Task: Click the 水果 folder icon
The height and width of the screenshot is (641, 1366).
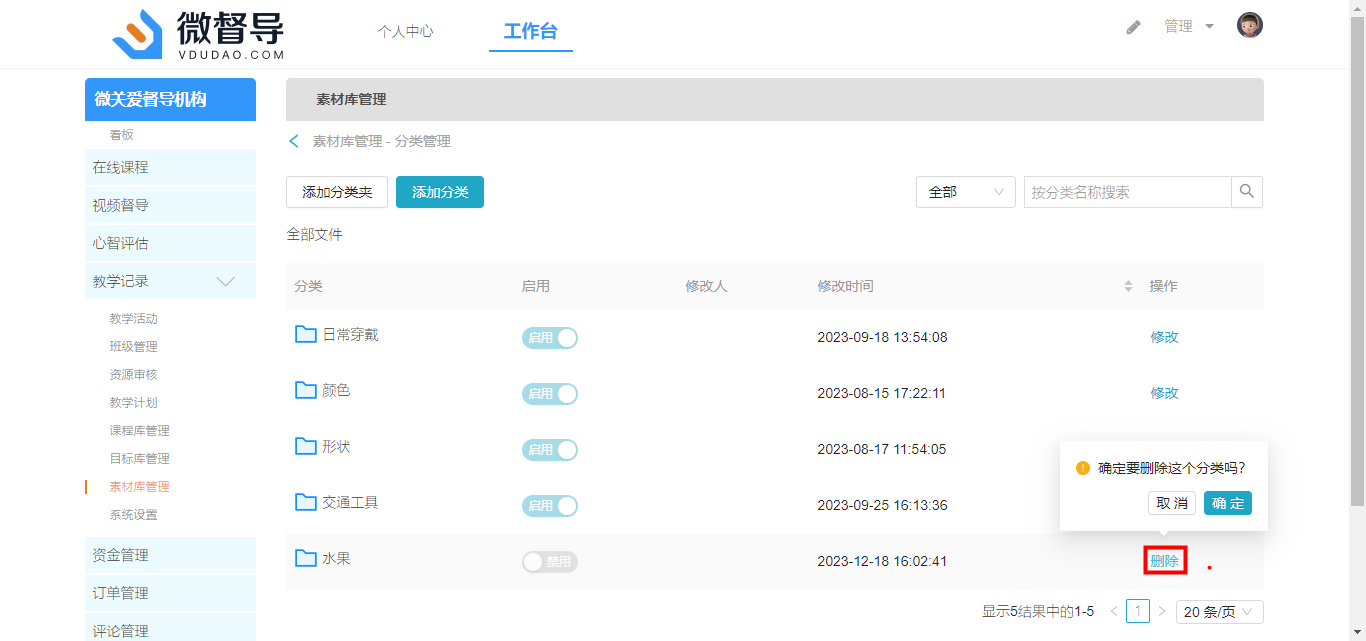Action: pos(306,558)
